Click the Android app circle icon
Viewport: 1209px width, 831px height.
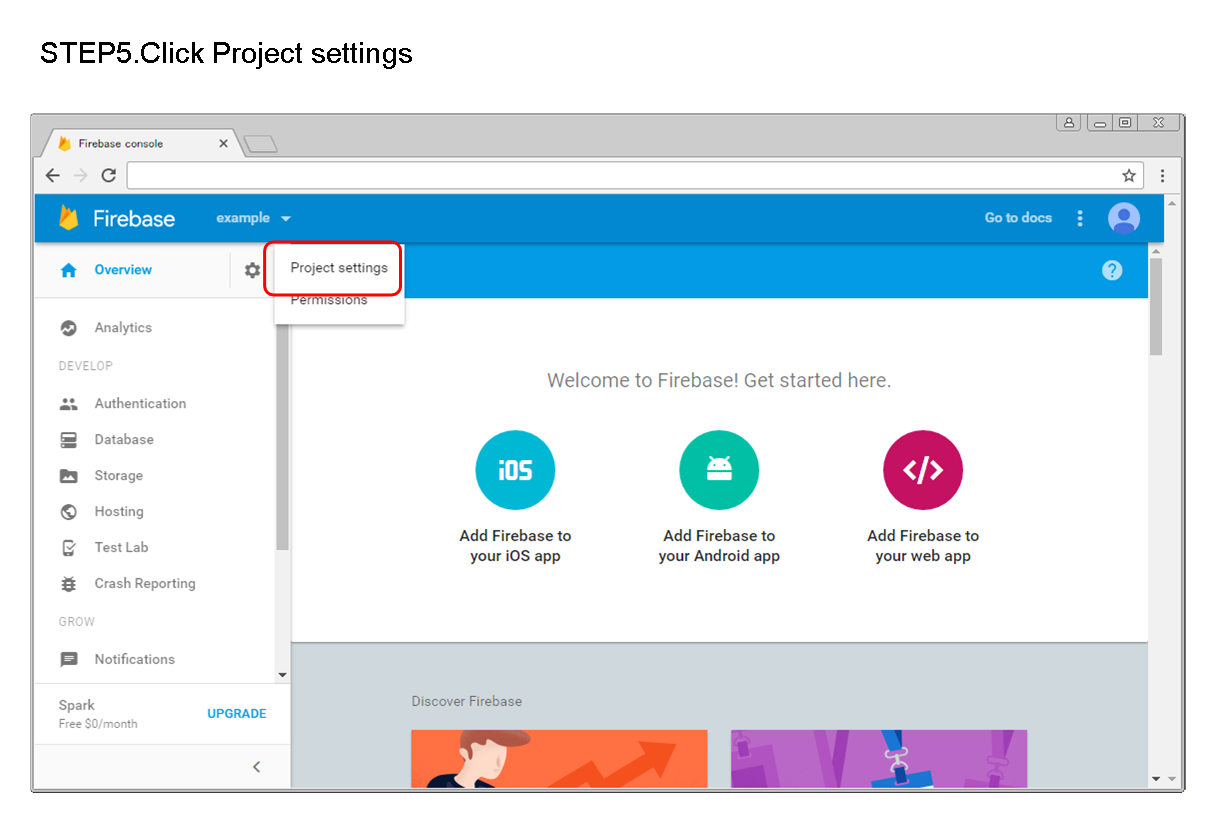pos(719,470)
